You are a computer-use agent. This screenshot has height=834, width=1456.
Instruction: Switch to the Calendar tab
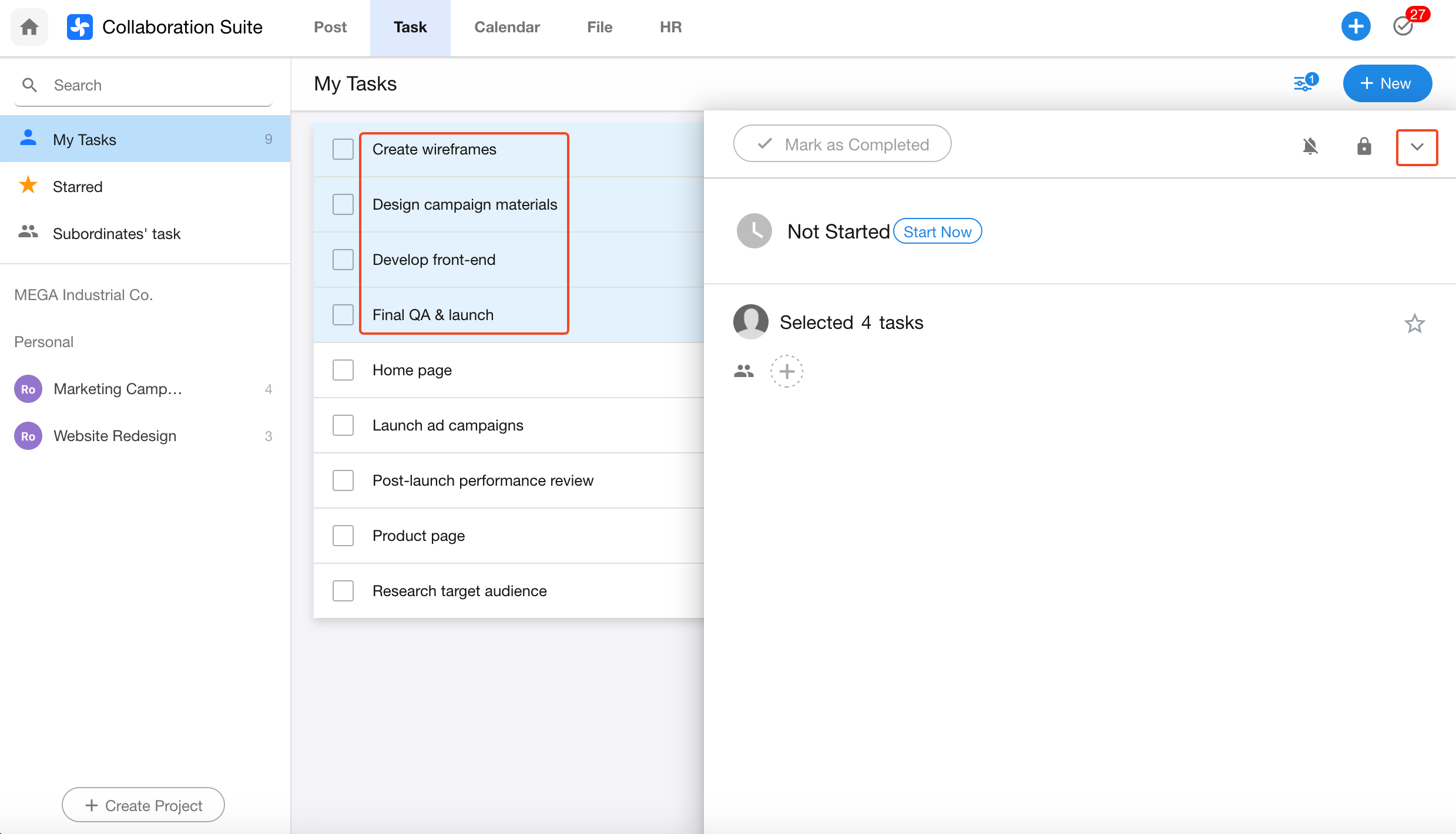[x=506, y=27]
